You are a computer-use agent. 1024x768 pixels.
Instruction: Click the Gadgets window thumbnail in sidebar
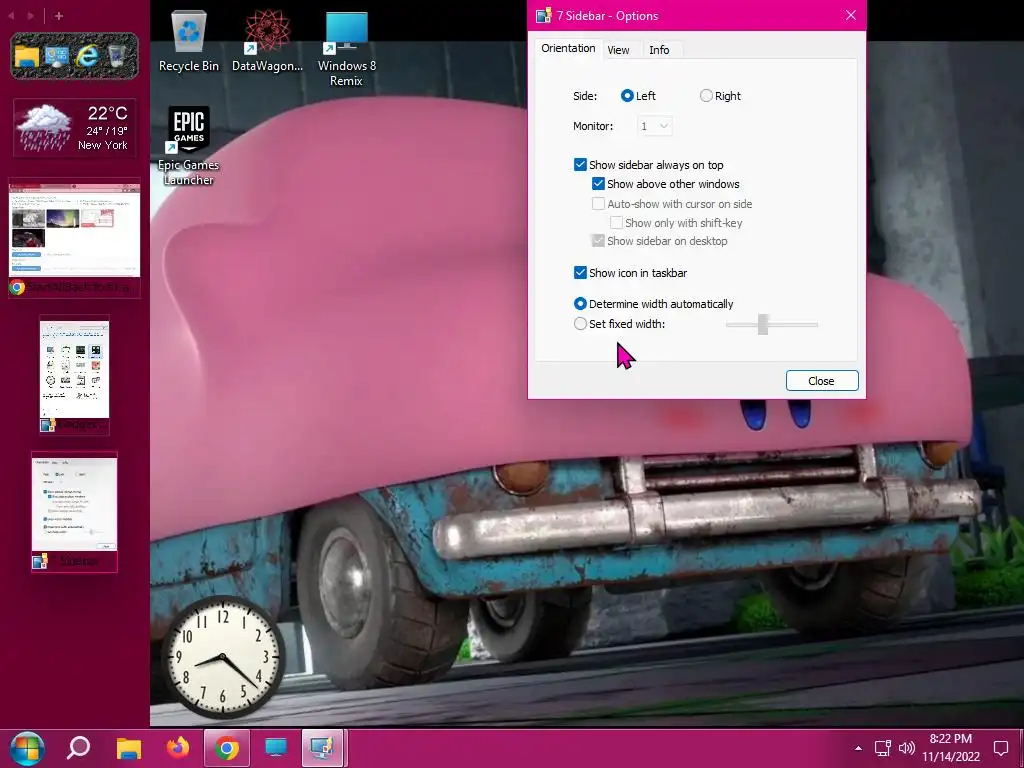74,376
